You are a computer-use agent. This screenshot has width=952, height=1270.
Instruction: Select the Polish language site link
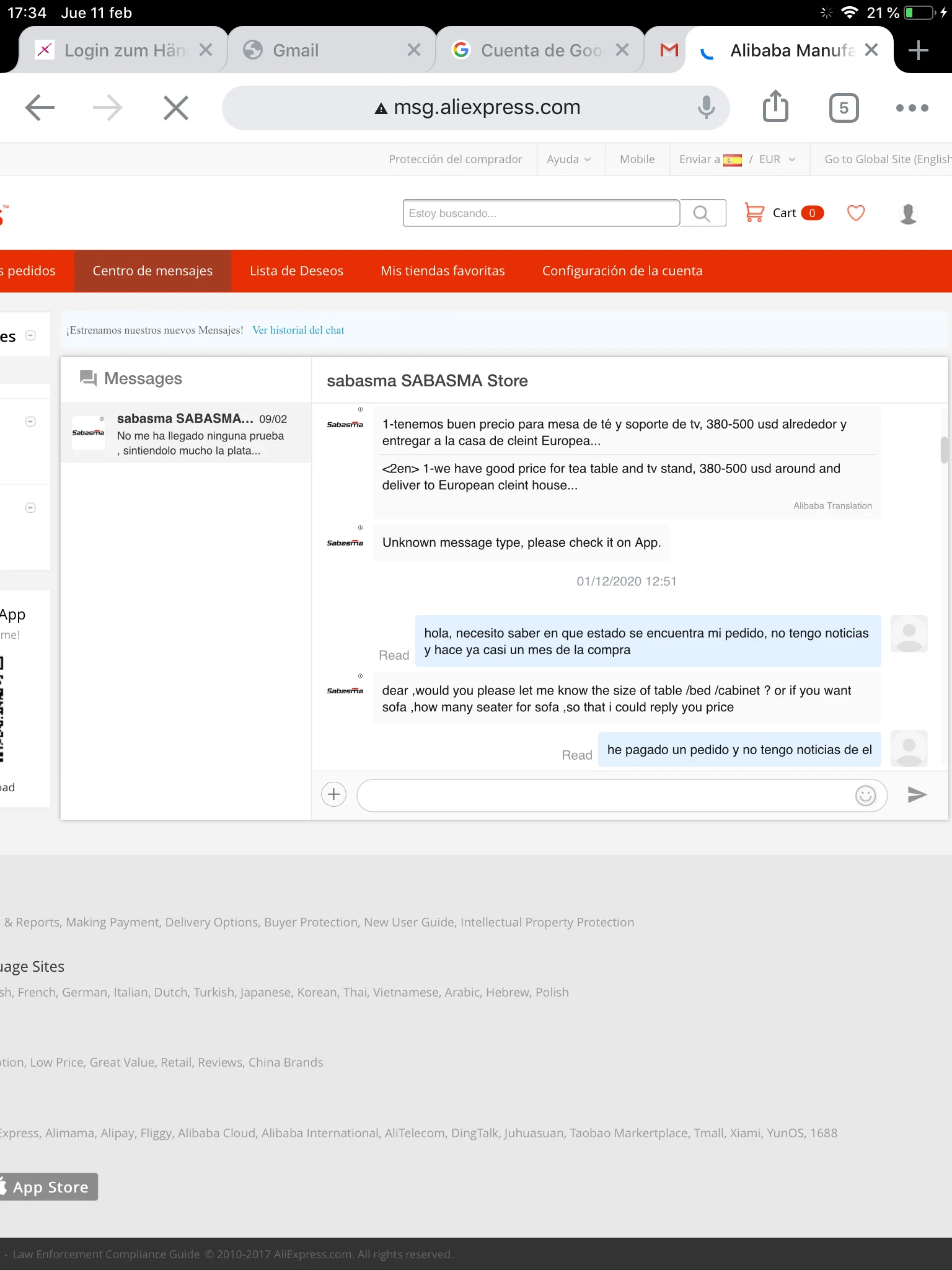[x=552, y=992]
